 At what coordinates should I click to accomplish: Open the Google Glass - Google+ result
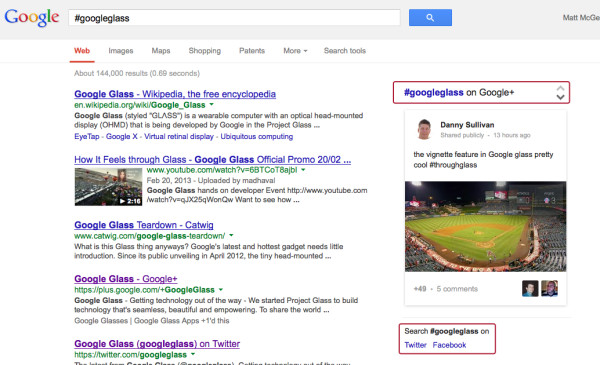(126, 279)
